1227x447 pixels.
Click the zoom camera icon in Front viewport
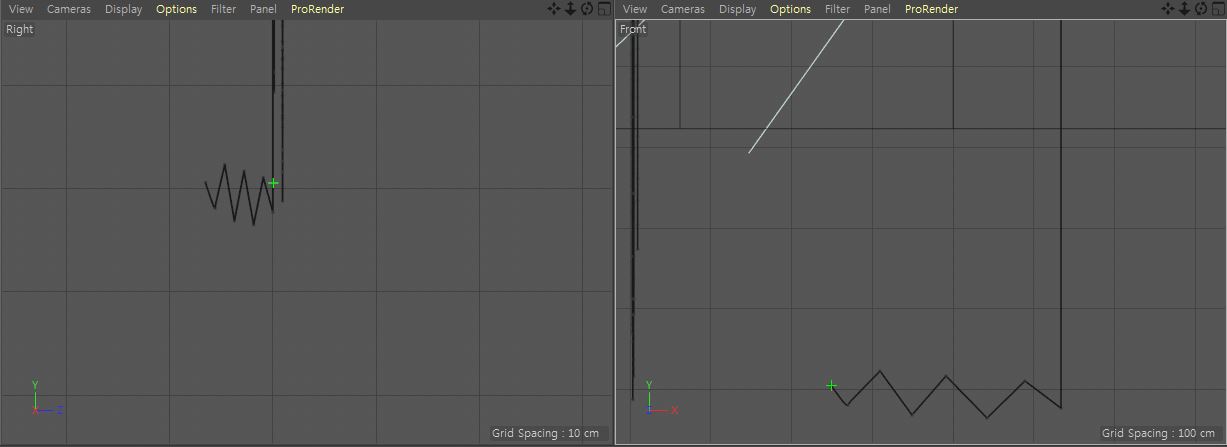[1184, 9]
